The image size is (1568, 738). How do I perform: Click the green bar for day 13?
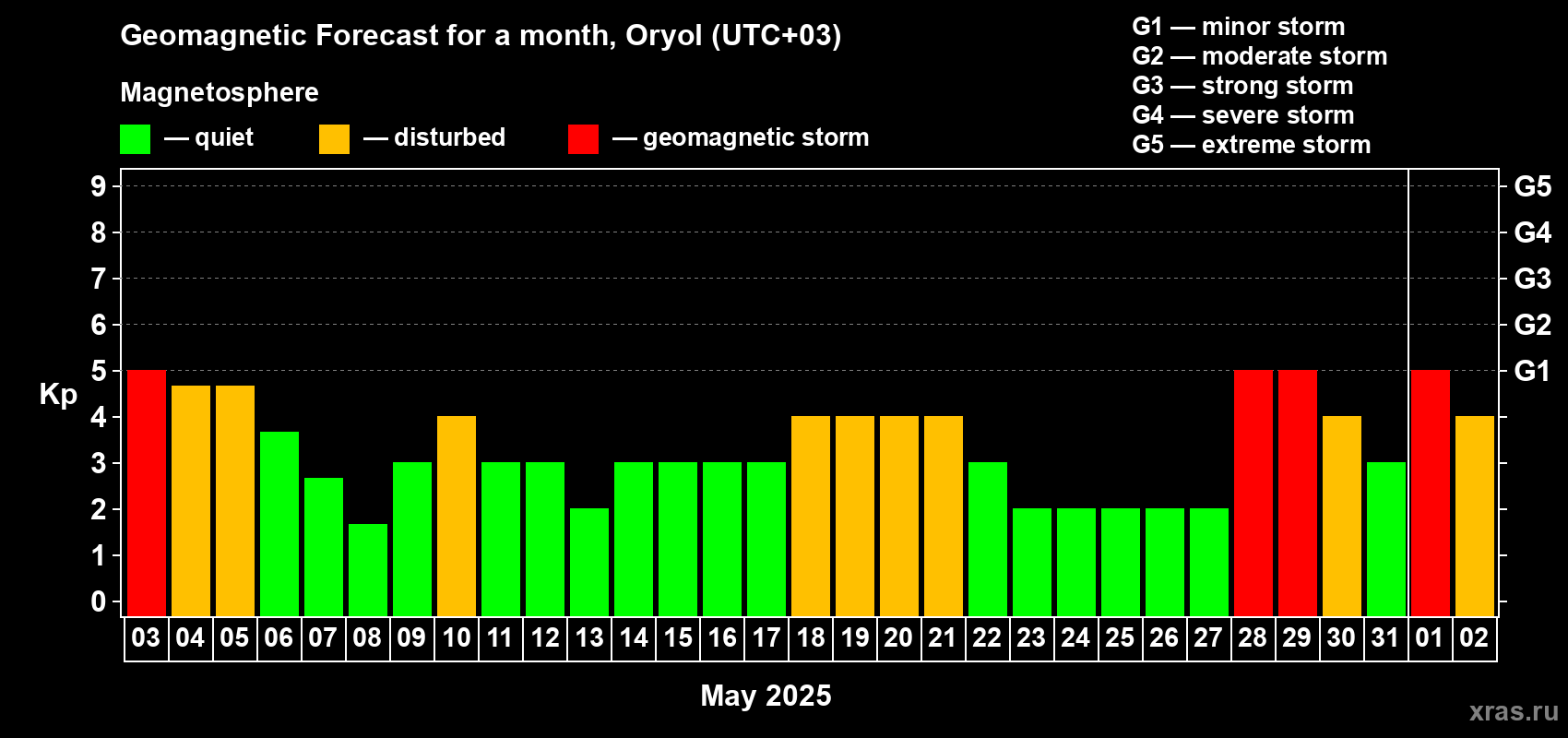589,562
